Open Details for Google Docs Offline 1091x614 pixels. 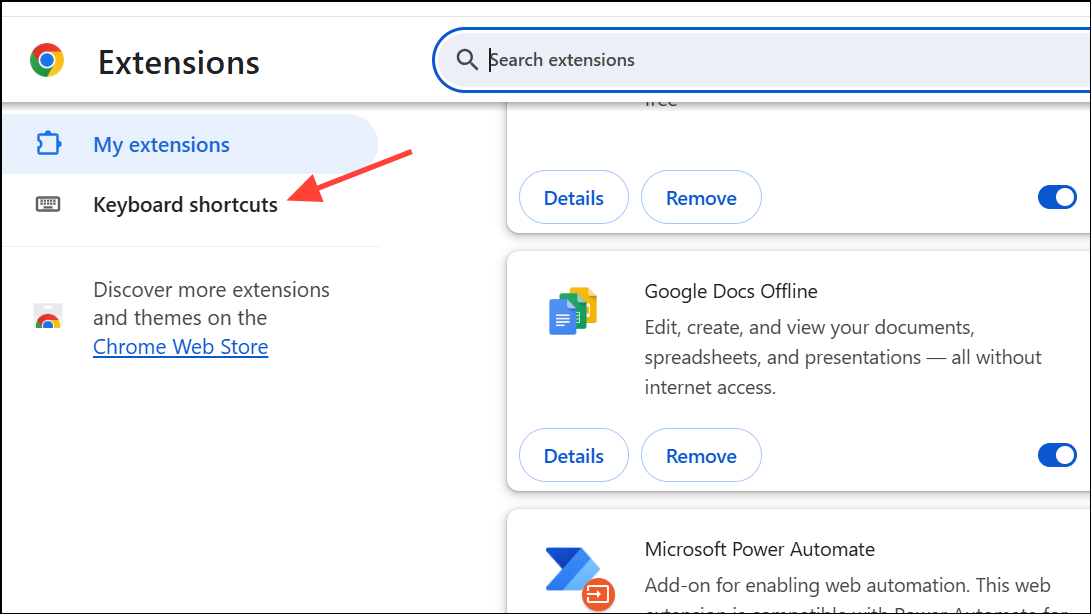coord(573,455)
